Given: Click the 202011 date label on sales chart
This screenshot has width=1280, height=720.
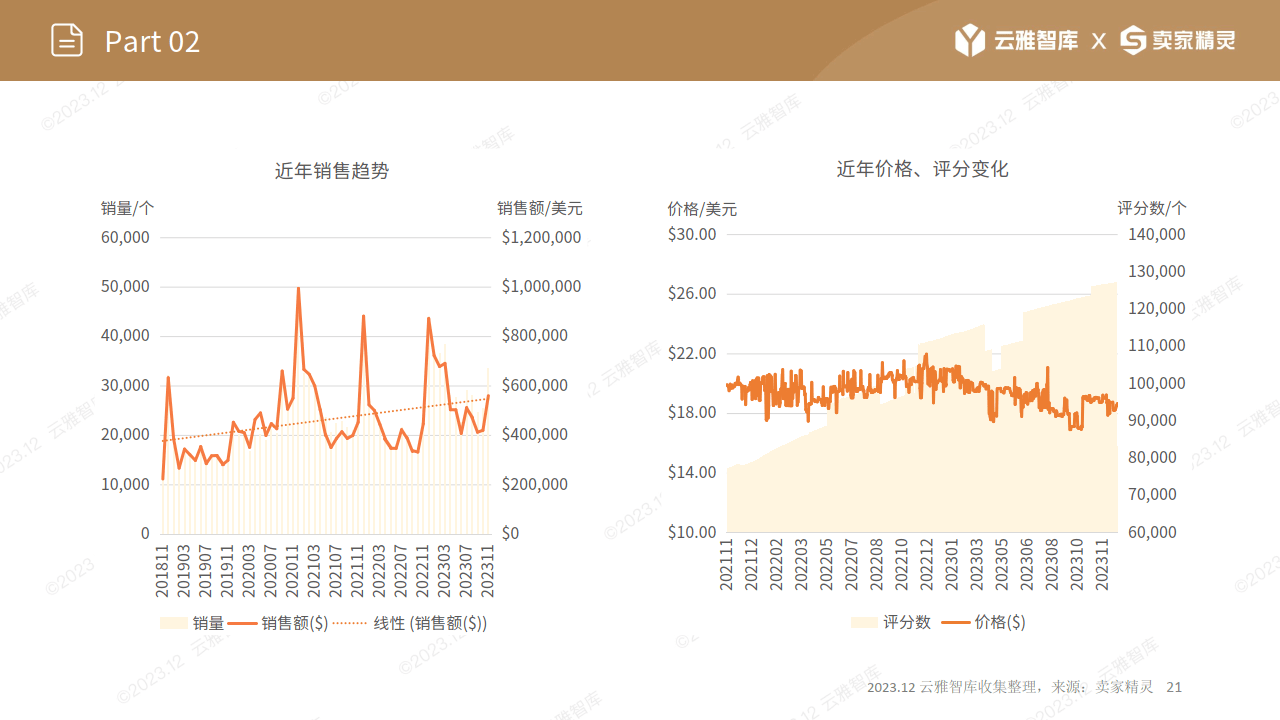Looking at the screenshot, I should (293, 570).
